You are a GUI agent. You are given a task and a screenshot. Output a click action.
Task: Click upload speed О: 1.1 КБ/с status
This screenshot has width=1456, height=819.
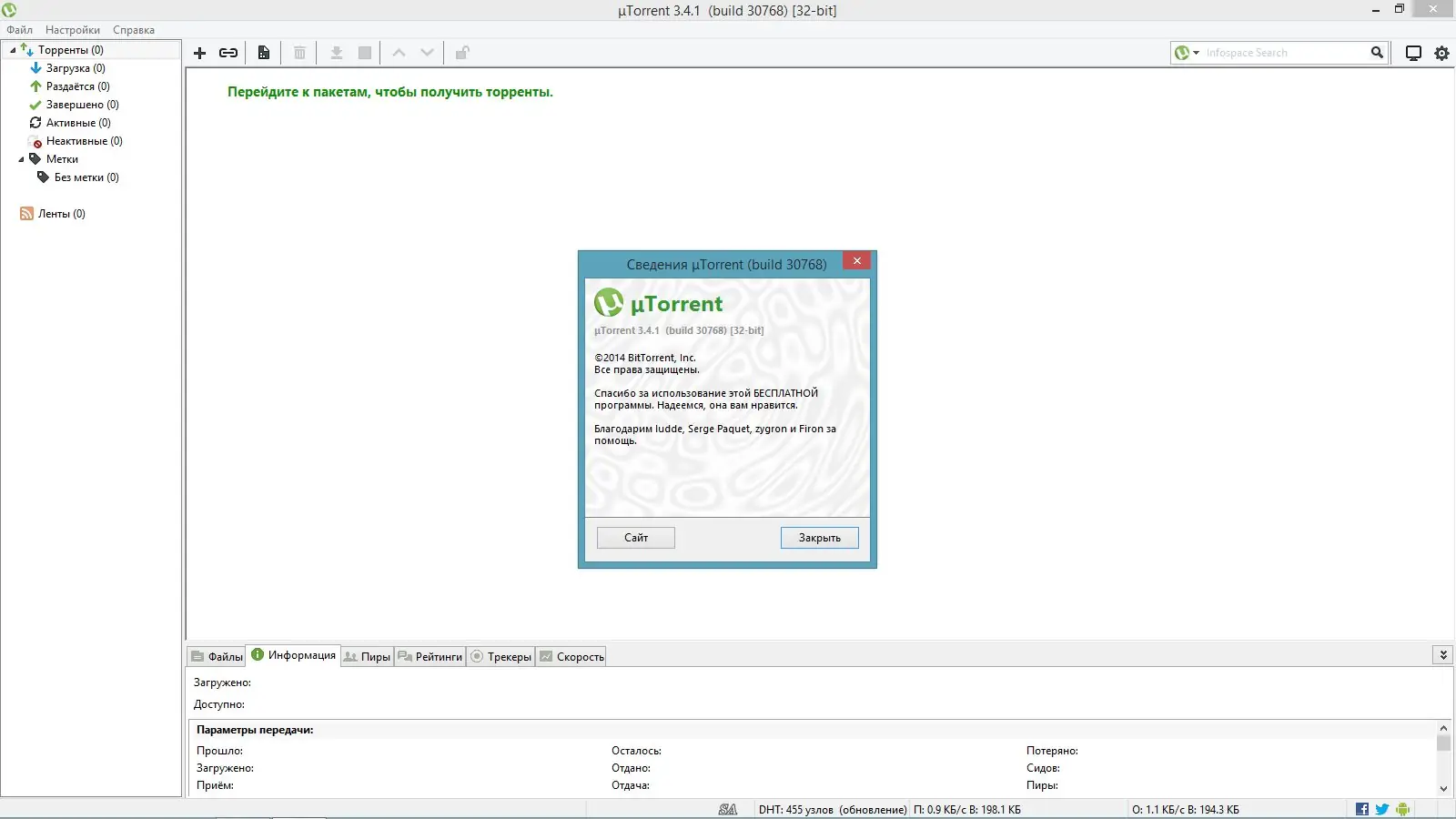coord(1186,810)
